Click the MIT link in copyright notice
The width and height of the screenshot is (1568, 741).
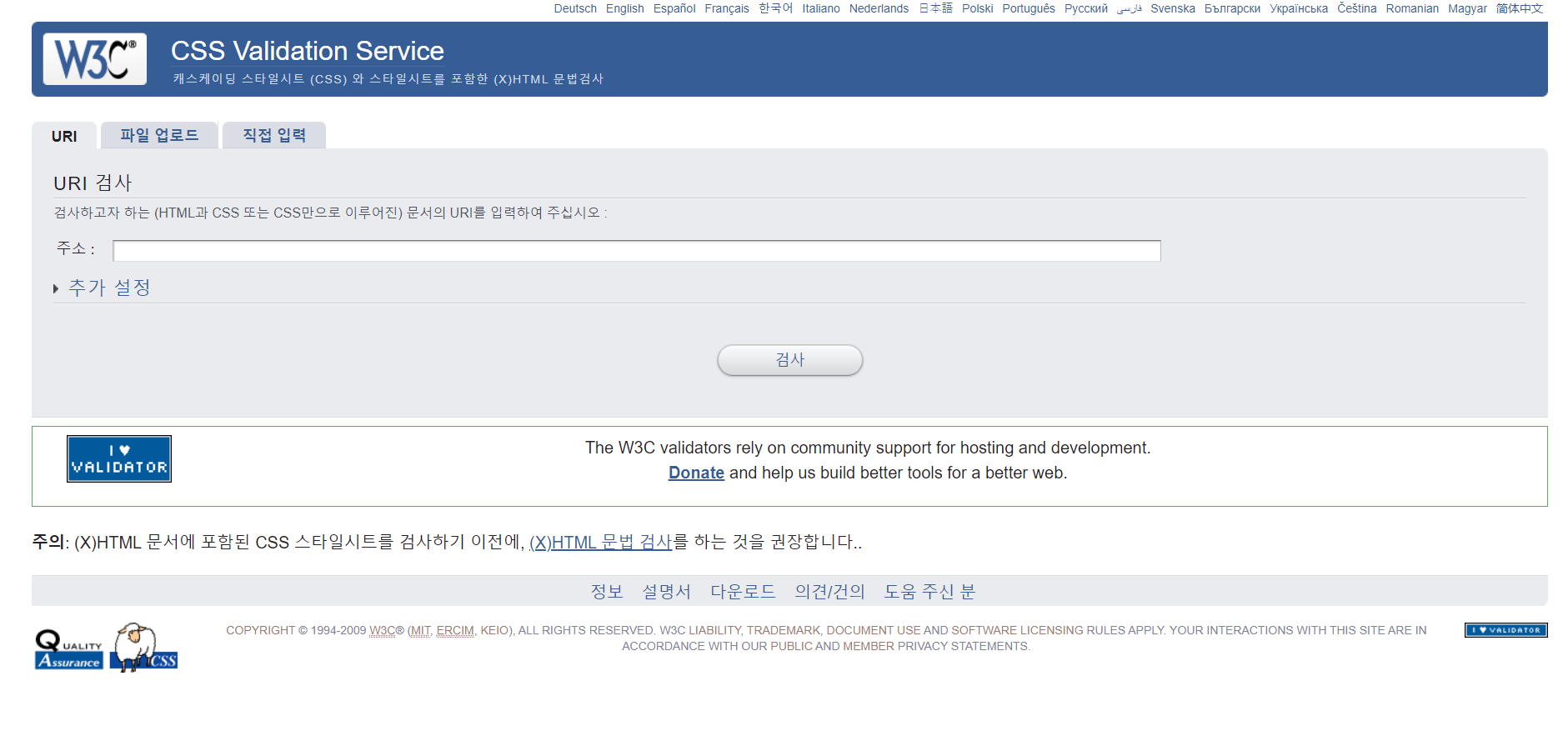[x=421, y=630]
